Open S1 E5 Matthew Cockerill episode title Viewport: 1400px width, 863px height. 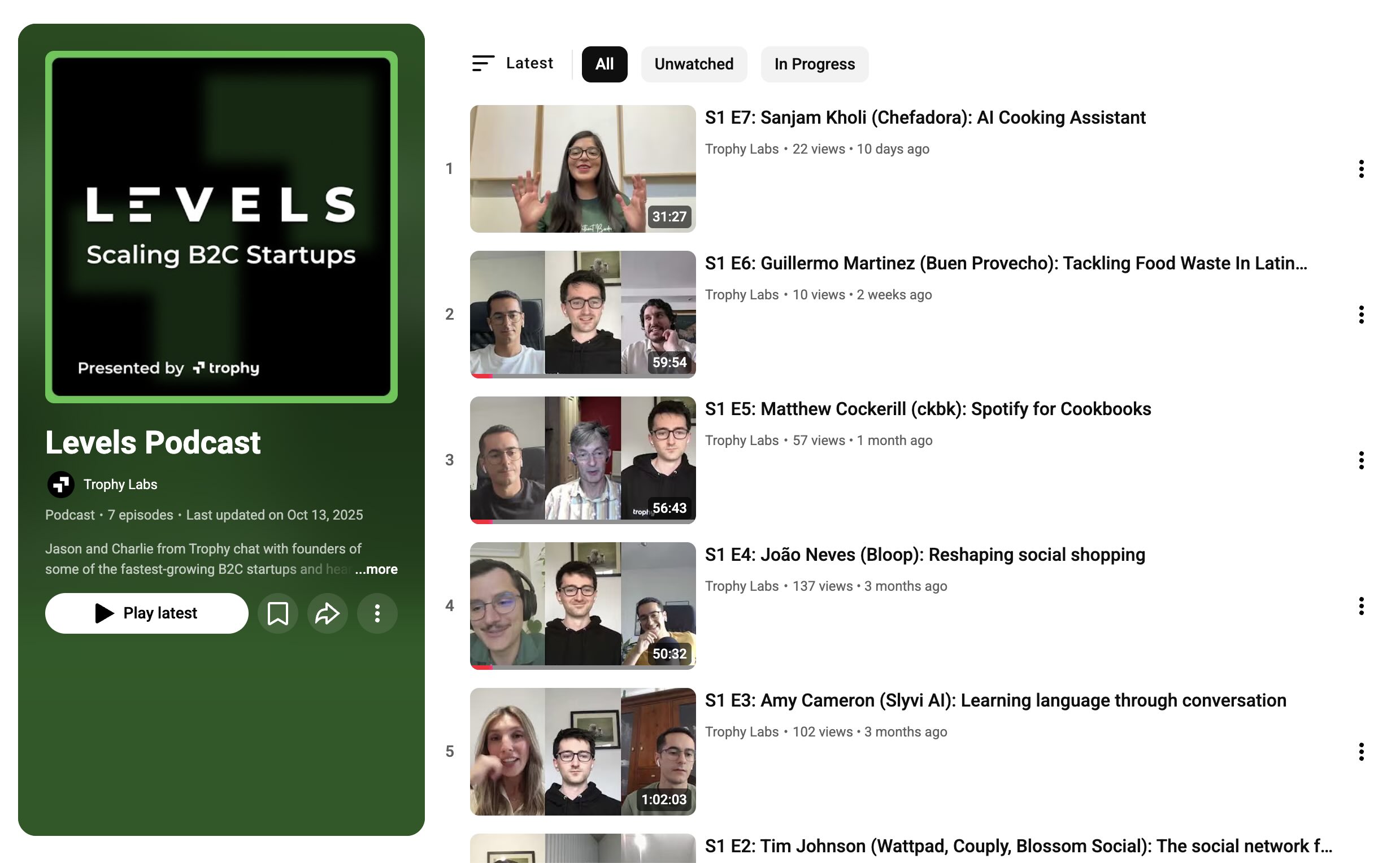(927, 409)
